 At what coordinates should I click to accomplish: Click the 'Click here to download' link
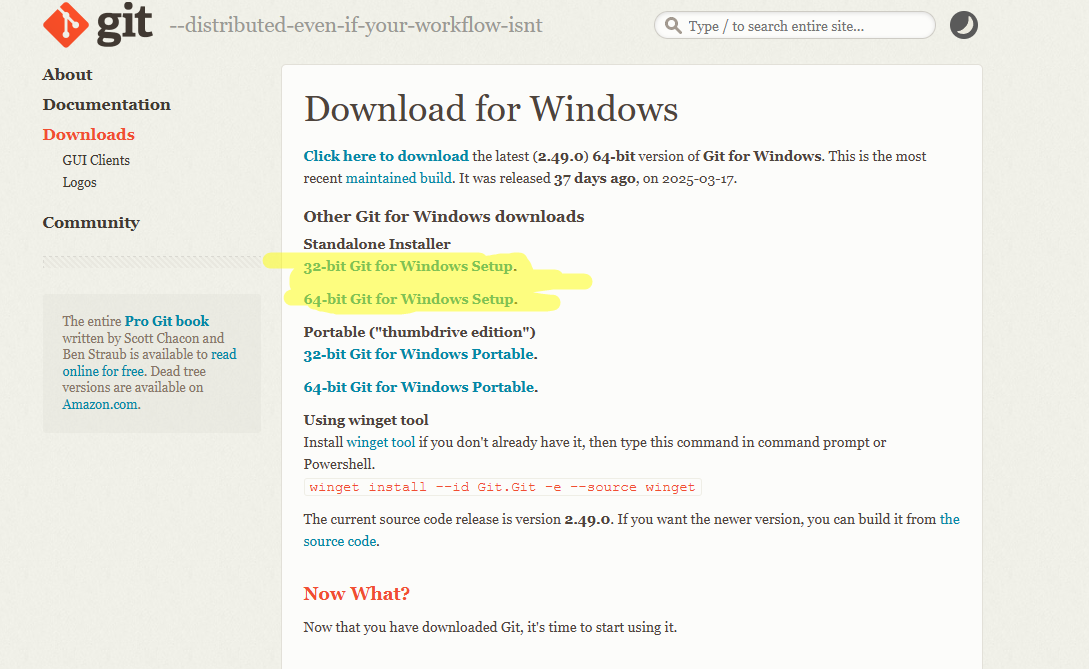386,156
